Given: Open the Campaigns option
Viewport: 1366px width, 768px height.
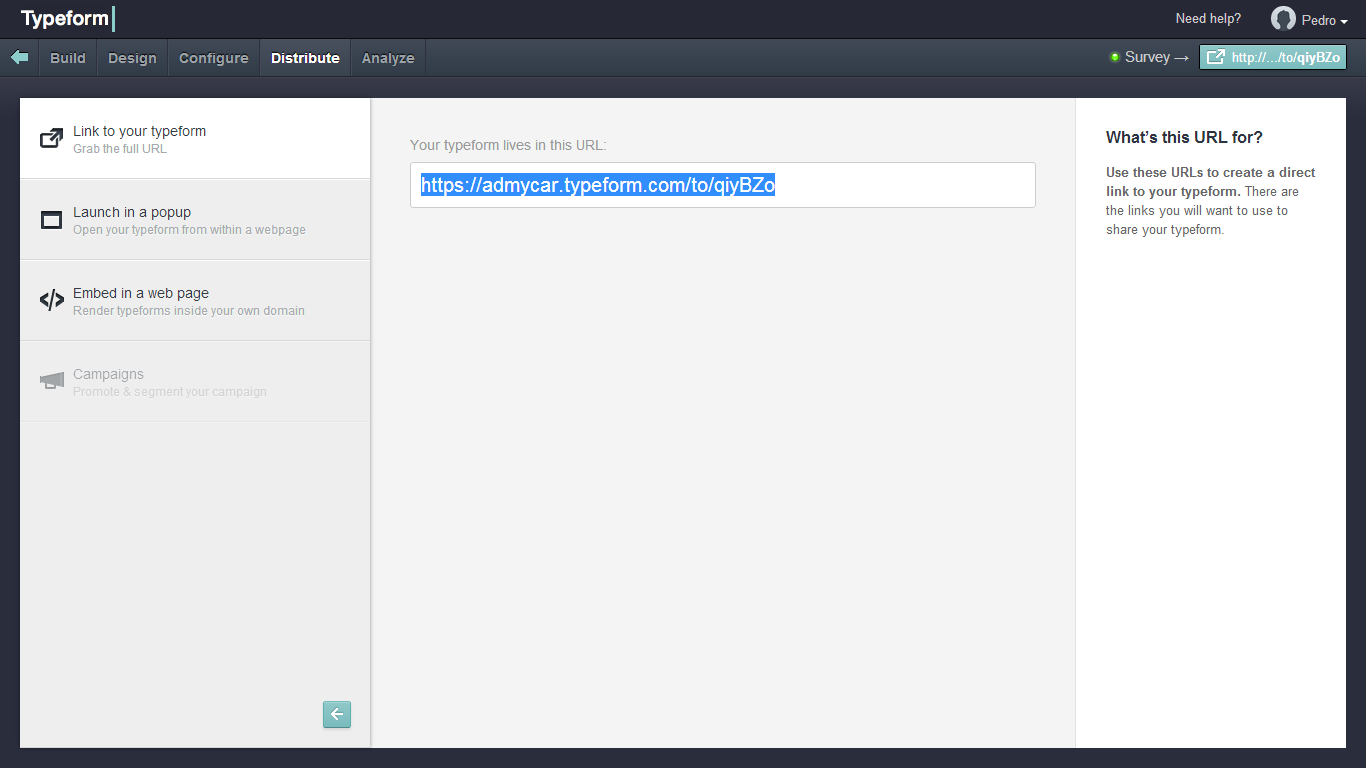Looking at the screenshot, I should [x=195, y=382].
